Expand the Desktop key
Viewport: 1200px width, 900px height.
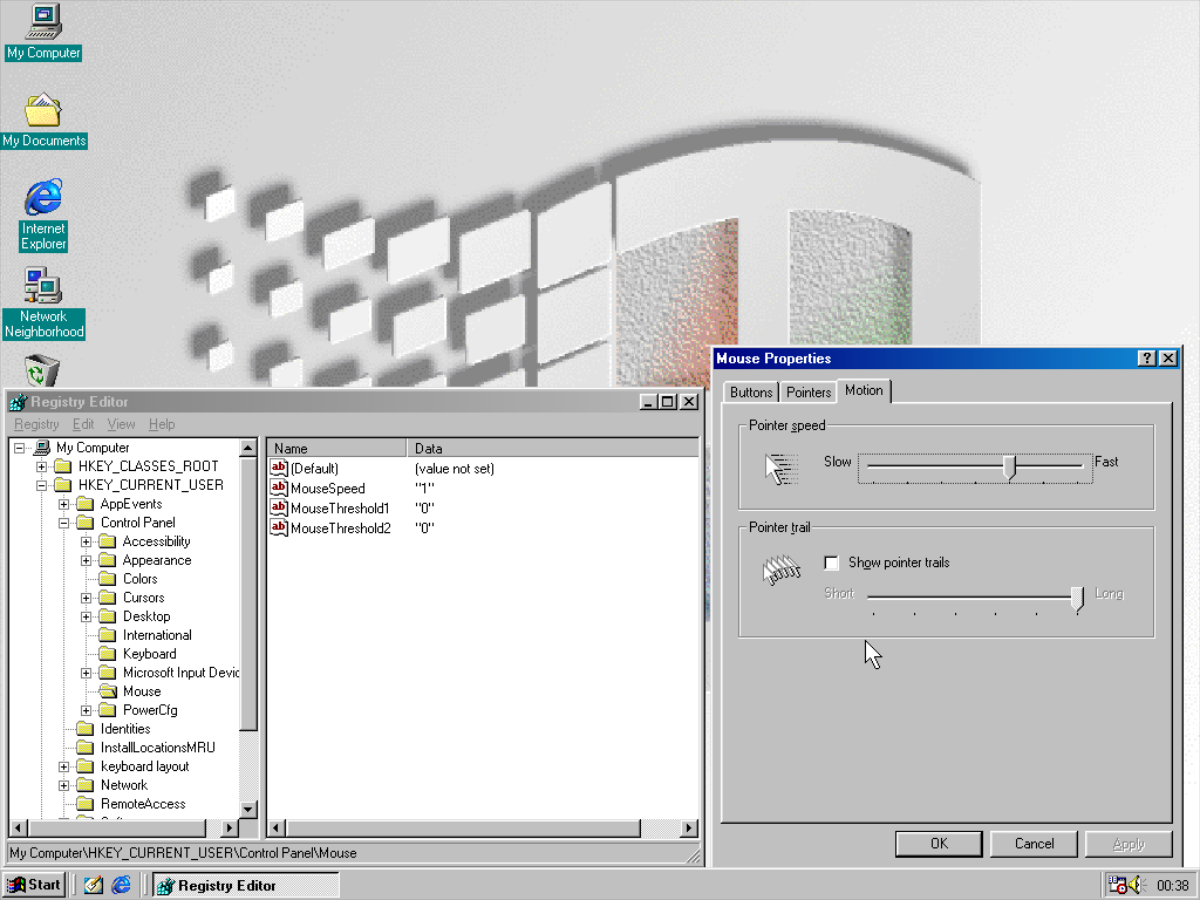tap(86, 616)
